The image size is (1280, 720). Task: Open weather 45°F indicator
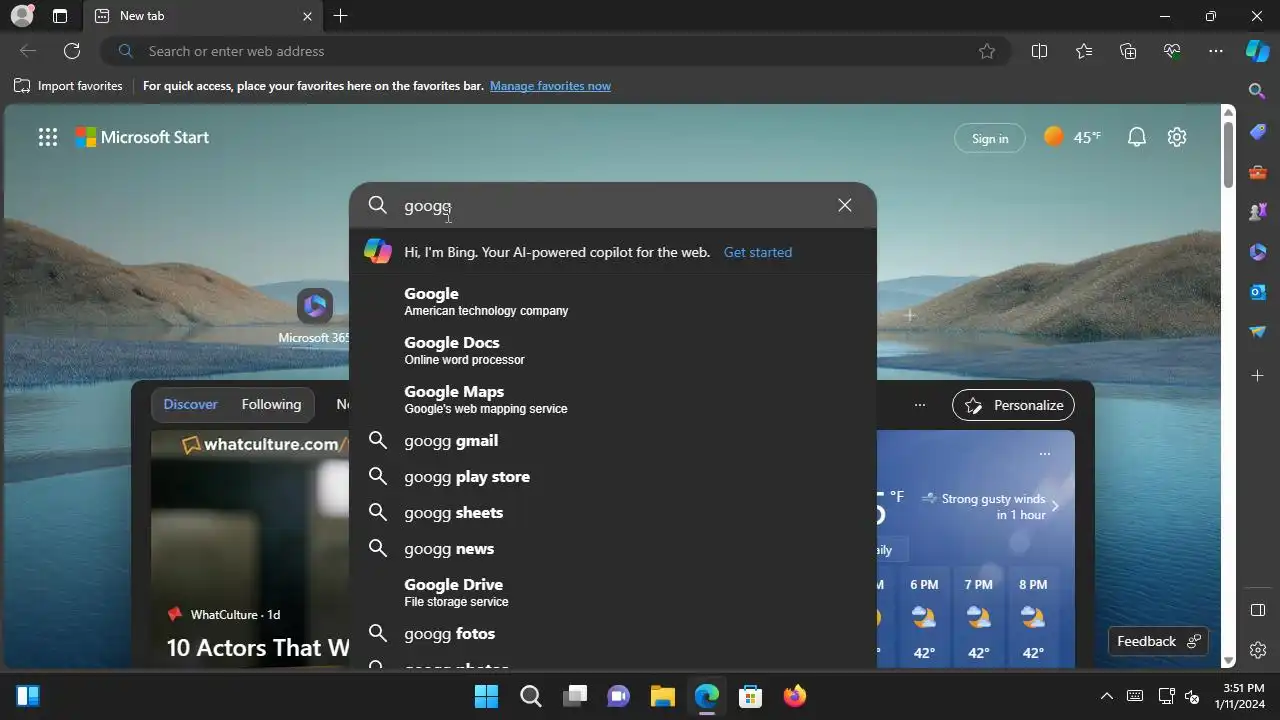(x=1072, y=137)
